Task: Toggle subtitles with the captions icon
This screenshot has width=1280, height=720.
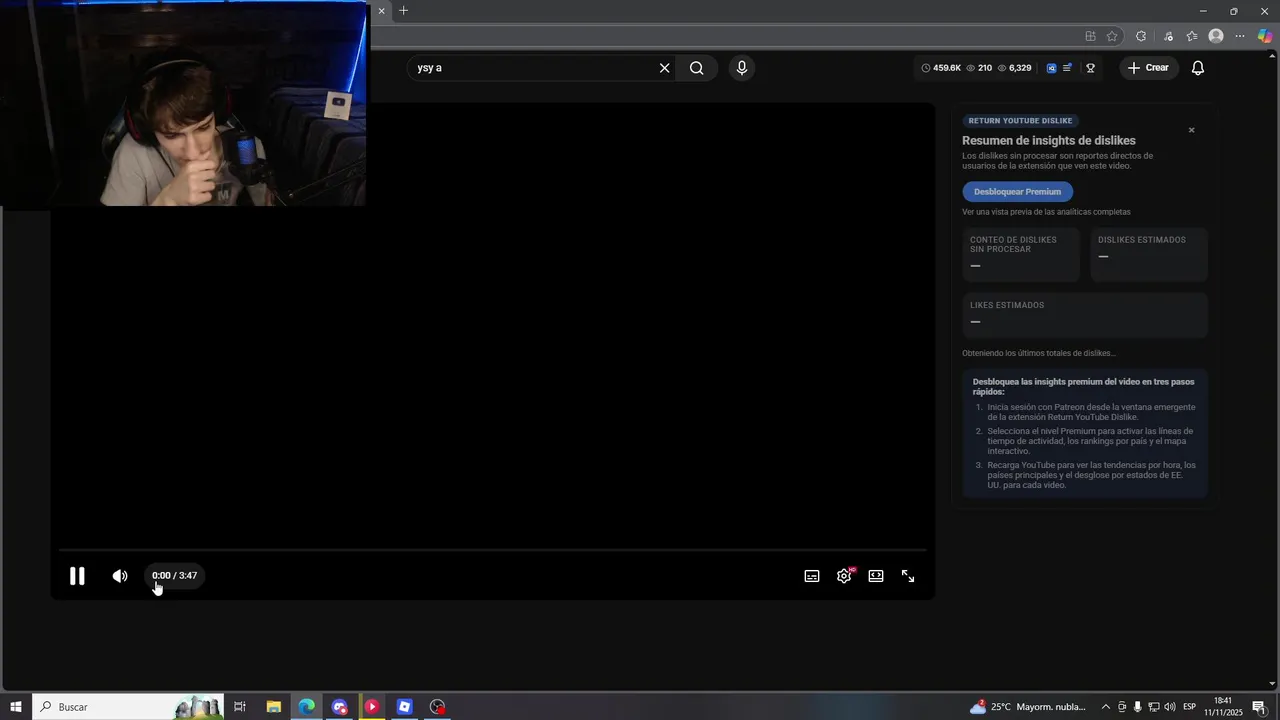Action: pos(812,576)
